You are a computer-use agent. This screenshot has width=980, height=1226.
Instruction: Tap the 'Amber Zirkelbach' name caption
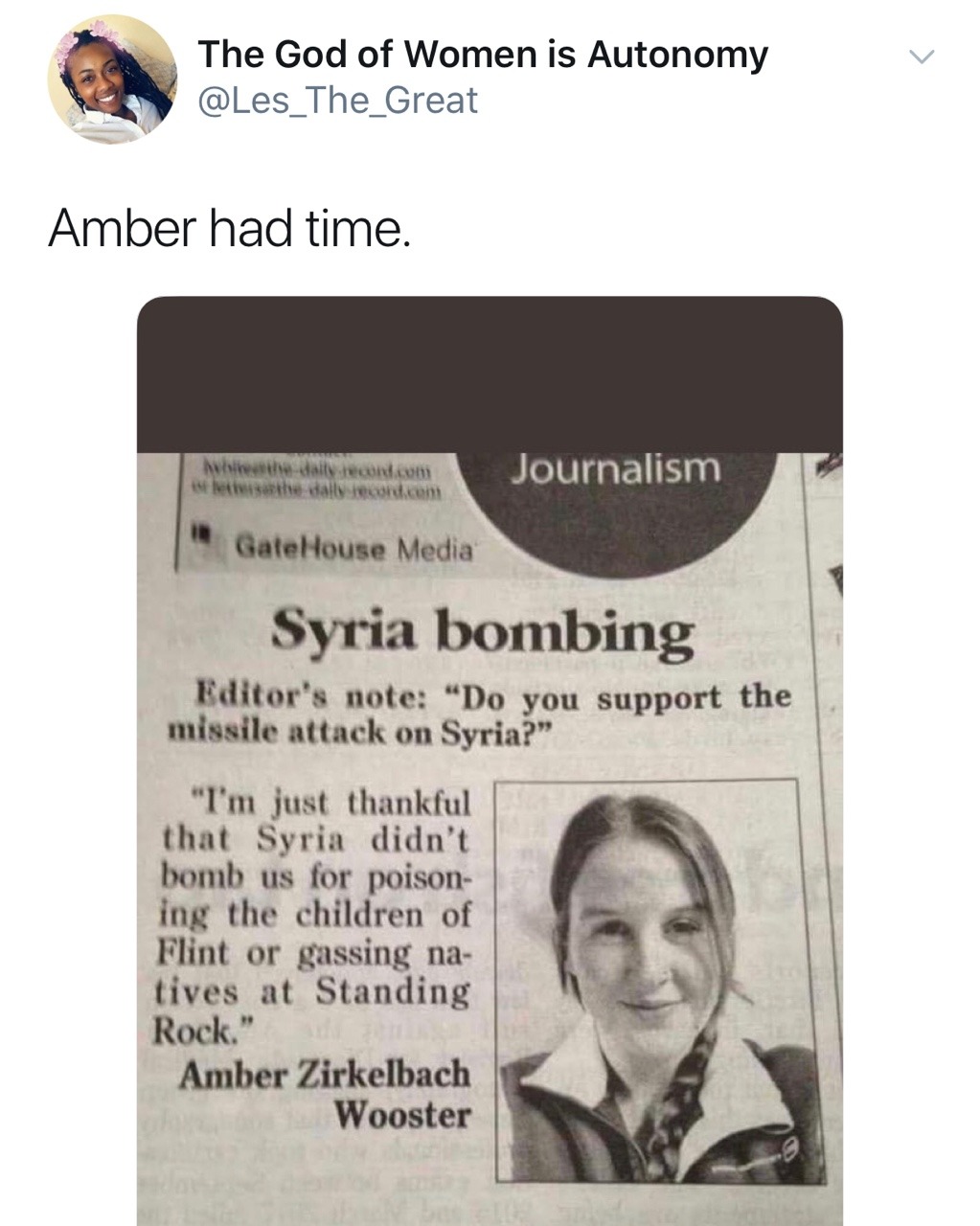coord(324,1076)
